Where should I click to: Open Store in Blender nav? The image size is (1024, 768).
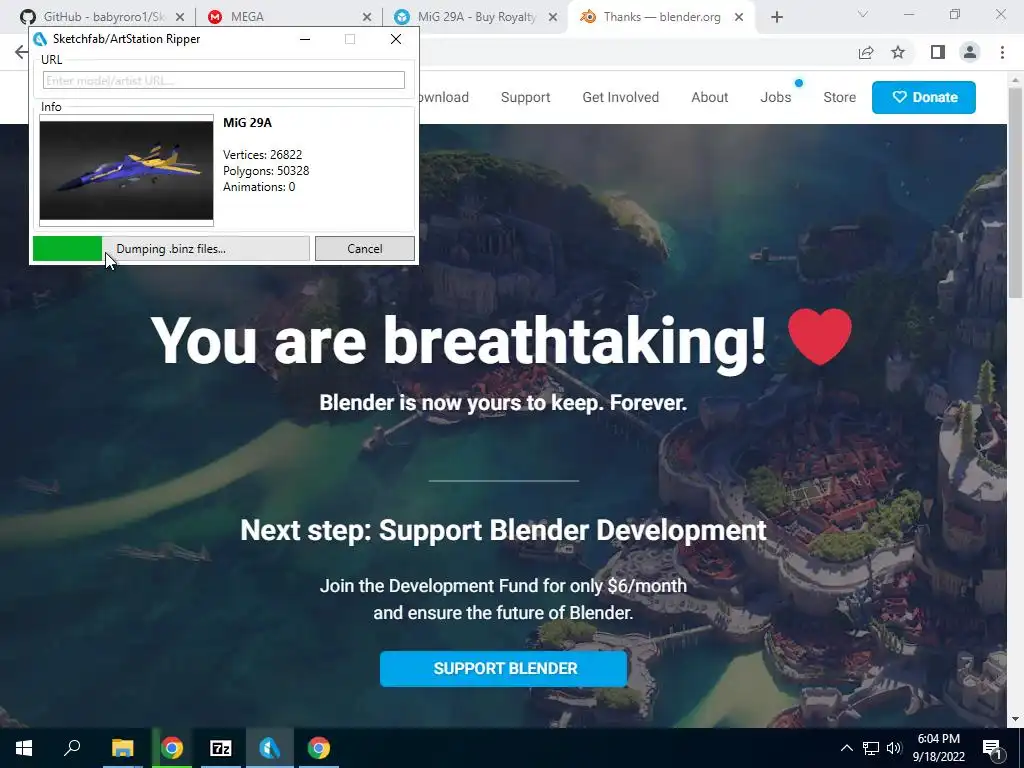coord(839,97)
